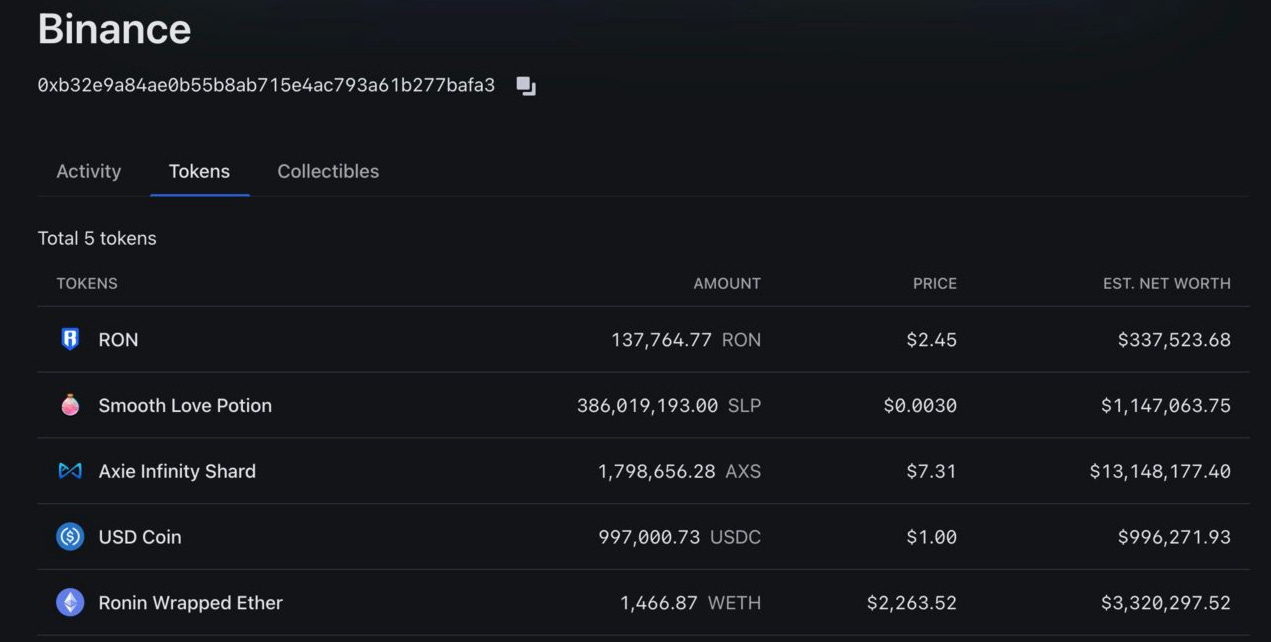This screenshot has width=1271, height=642.
Task: Open the Axie Infinity Shard token name
Action: click(177, 471)
